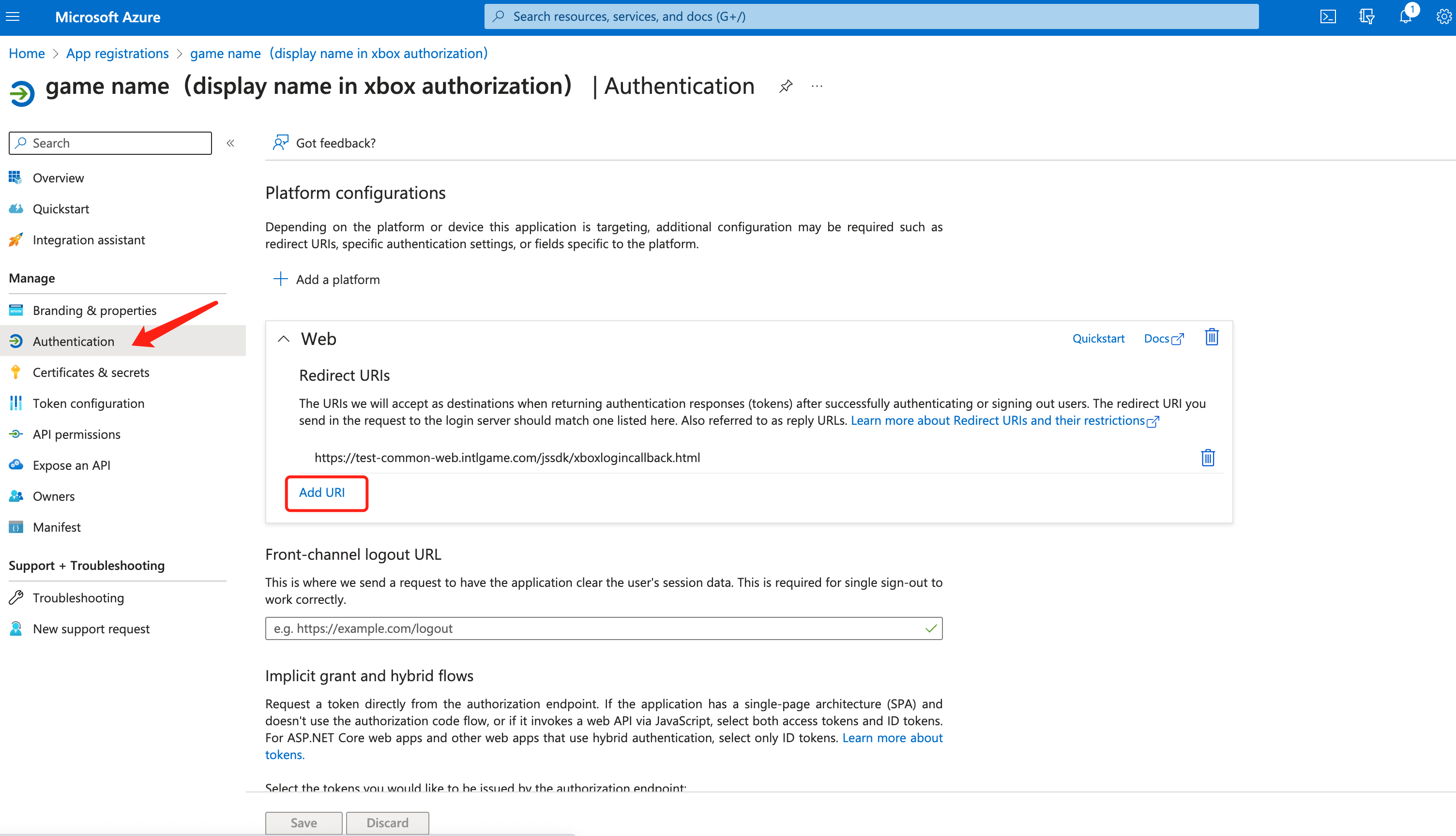The height and width of the screenshot is (836, 1456).
Task: Open App registrations breadcrumb
Action: point(117,53)
